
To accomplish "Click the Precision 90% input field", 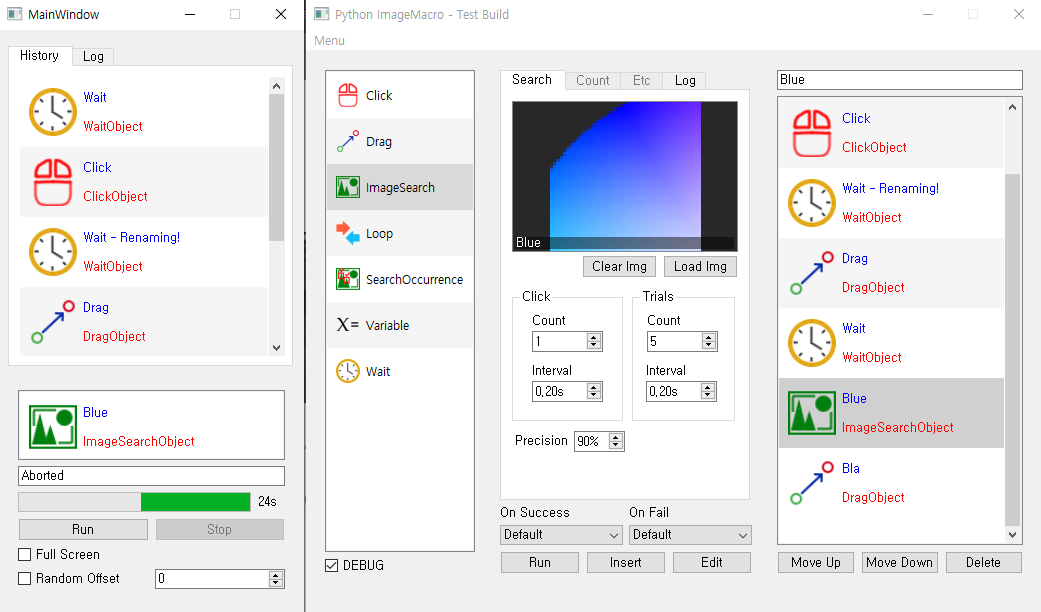I will point(592,441).
